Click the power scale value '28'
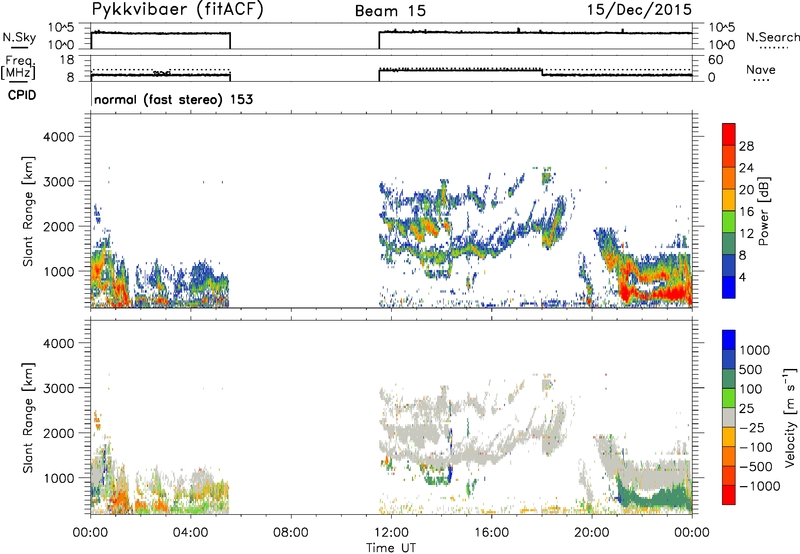 tap(746, 146)
